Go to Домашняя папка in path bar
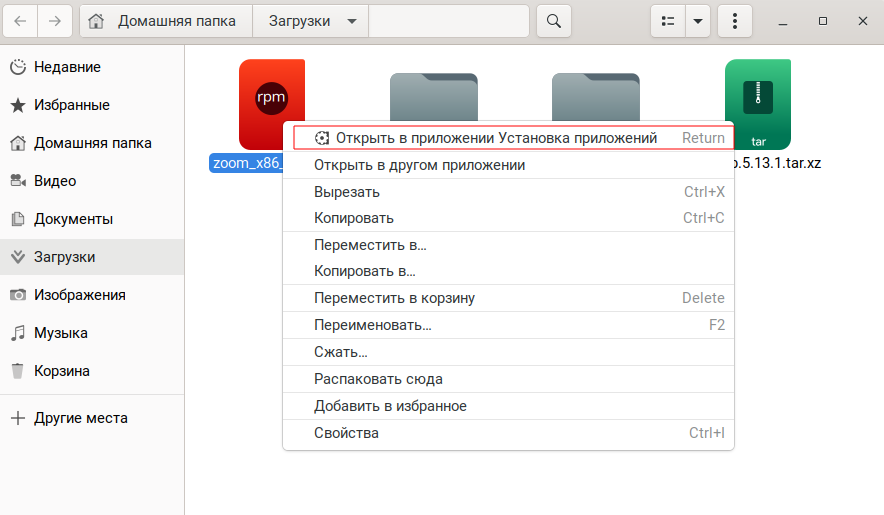 point(165,21)
